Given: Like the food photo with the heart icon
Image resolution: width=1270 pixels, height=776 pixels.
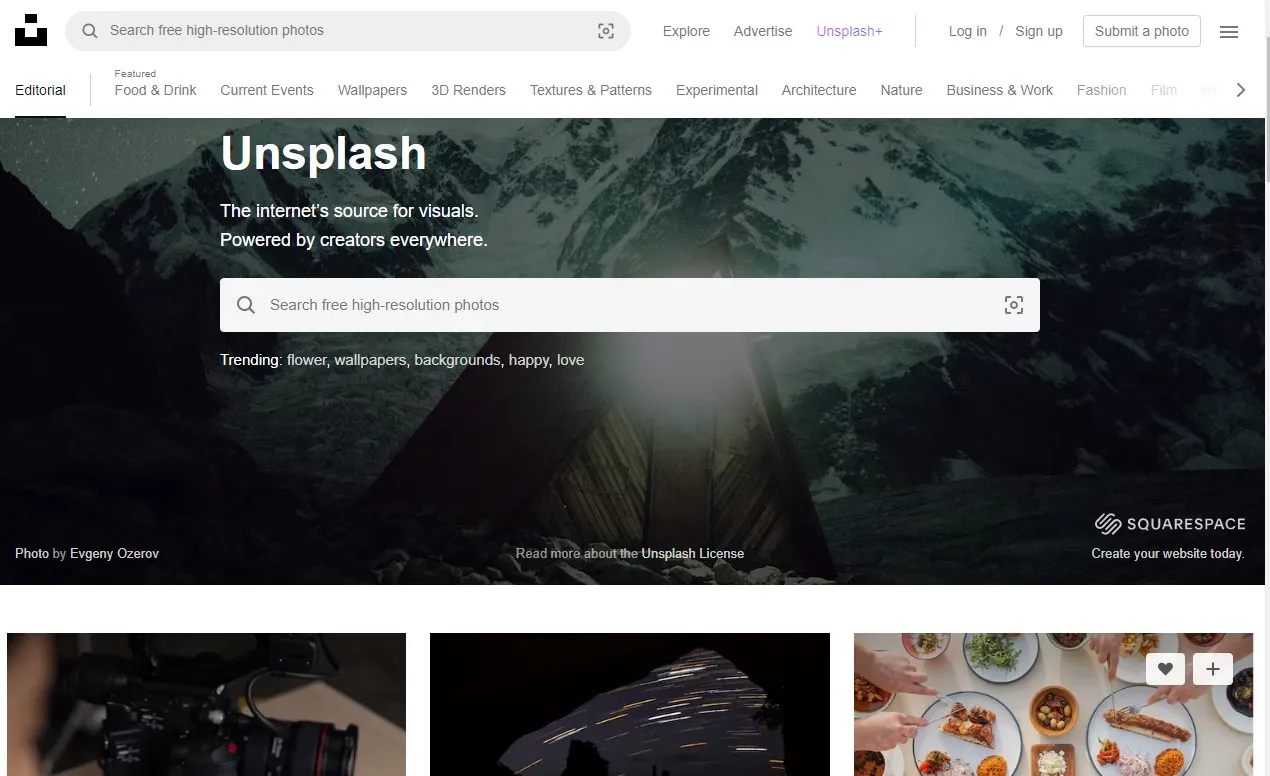Looking at the screenshot, I should (x=1165, y=669).
